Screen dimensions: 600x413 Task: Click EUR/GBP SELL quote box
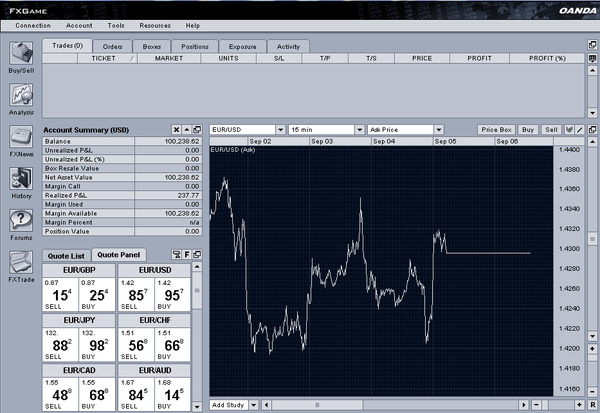point(60,294)
